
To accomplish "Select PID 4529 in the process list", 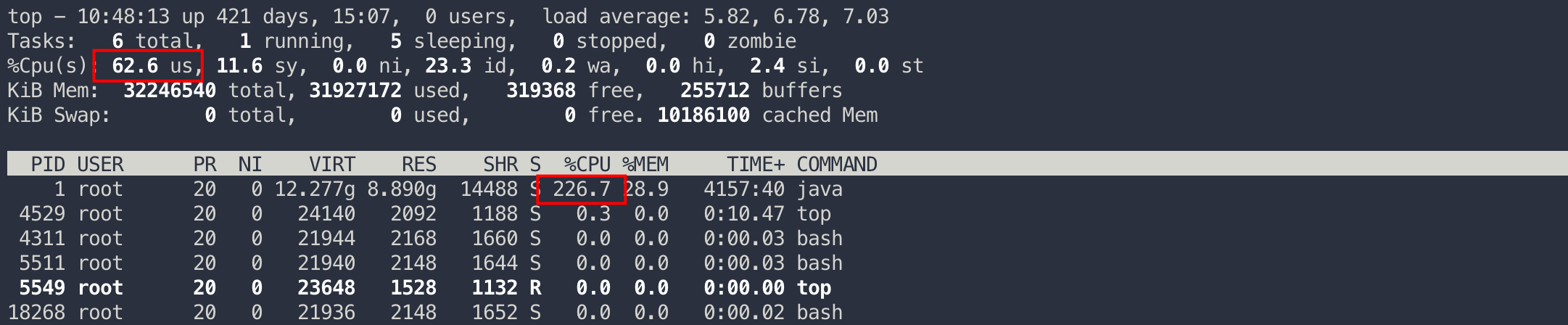I will click(x=42, y=214).
